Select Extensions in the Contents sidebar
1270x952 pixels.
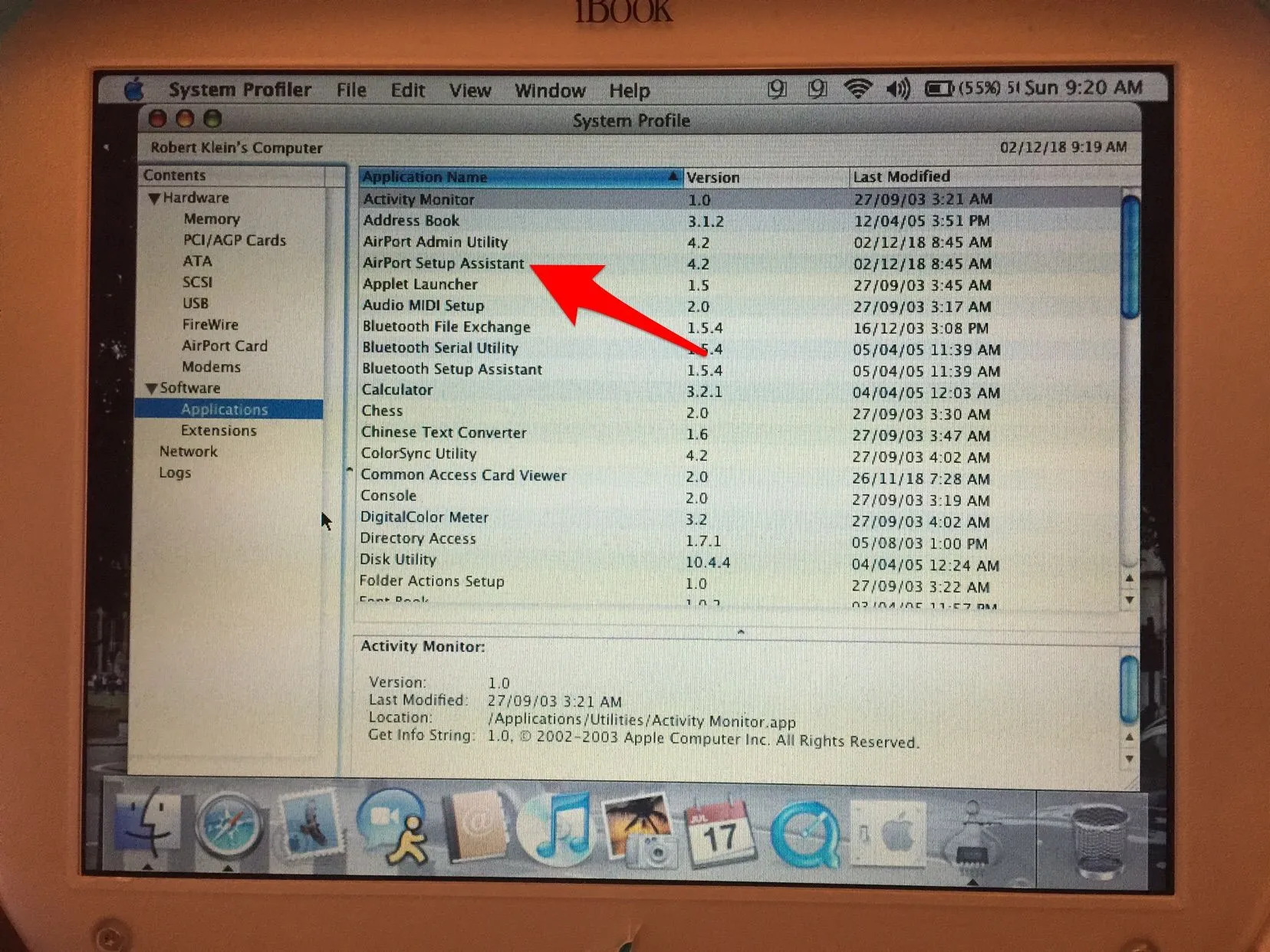point(219,431)
